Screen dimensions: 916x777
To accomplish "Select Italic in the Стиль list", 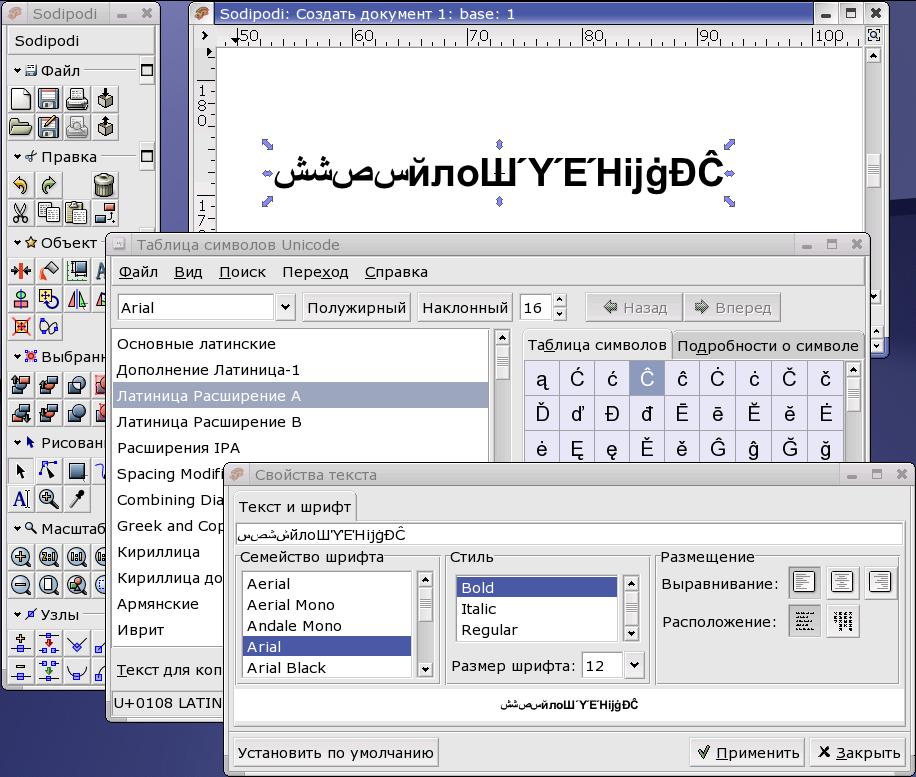I will pos(536,609).
